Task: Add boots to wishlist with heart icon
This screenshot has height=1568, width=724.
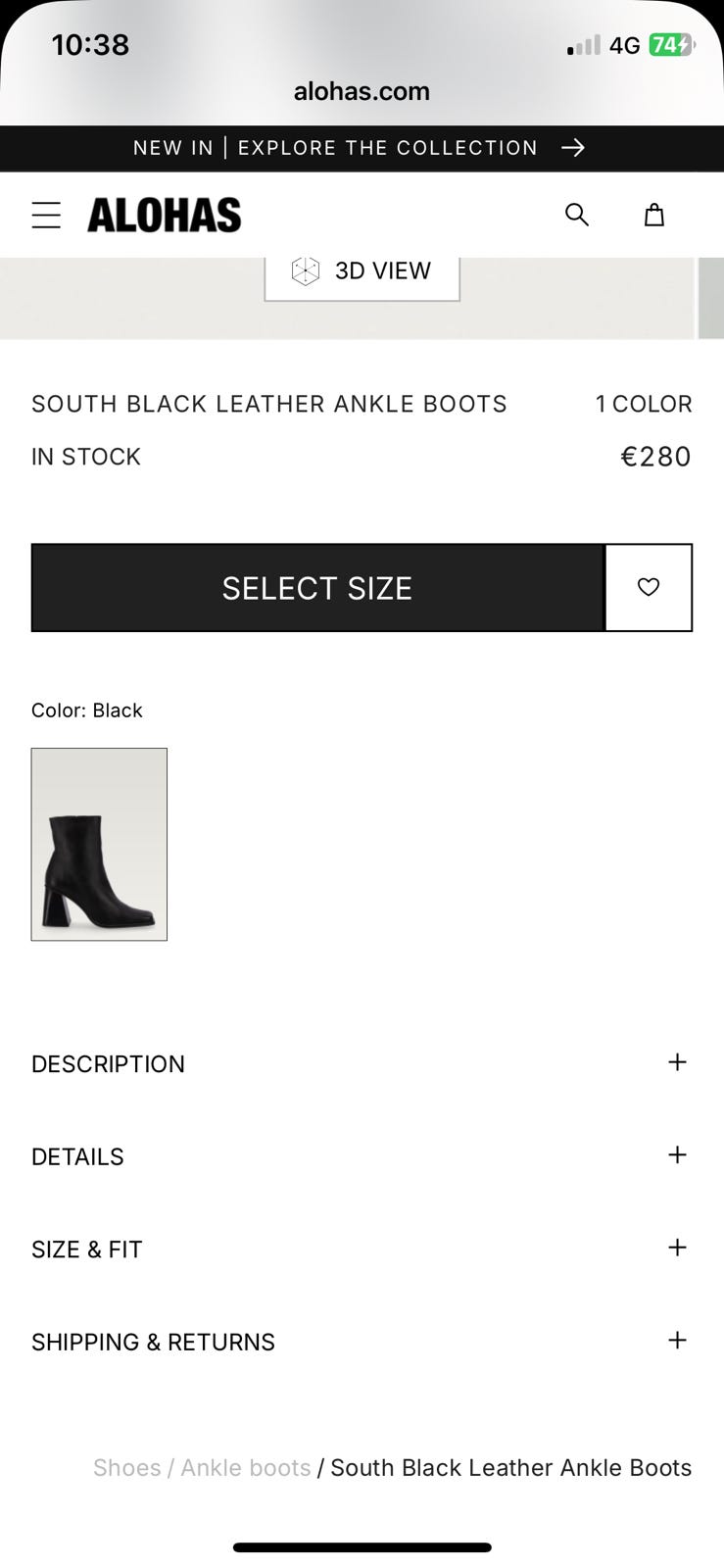Action: click(x=649, y=587)
